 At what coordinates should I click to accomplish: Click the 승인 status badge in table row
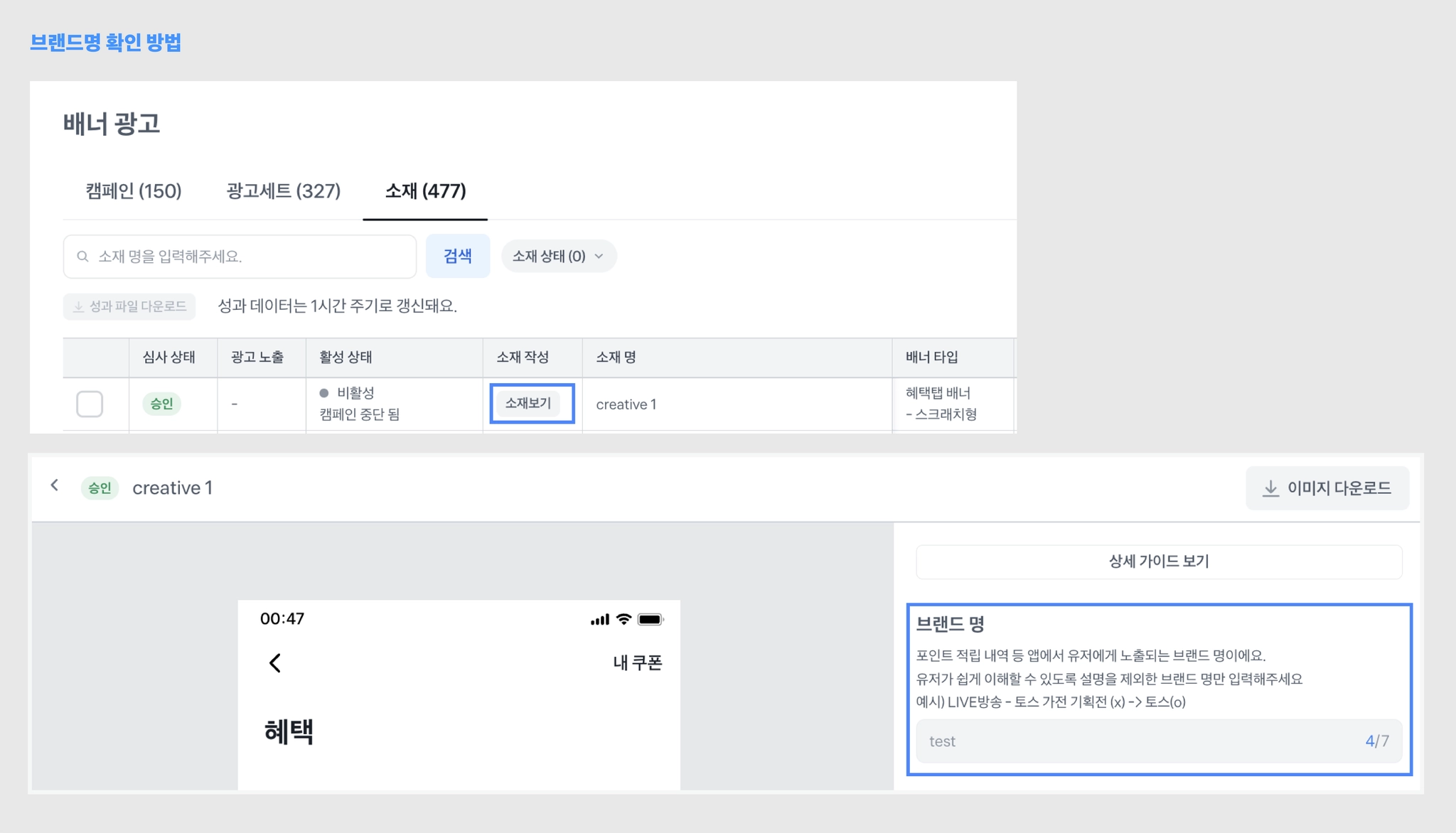tap(161, 404)
